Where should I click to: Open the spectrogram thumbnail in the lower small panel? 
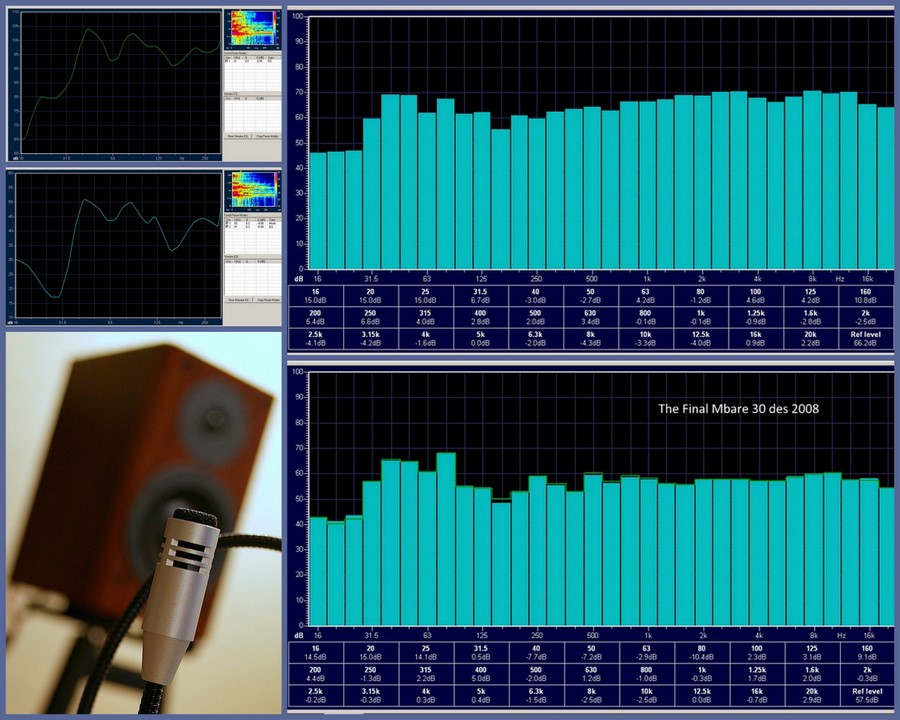(253, 191)
